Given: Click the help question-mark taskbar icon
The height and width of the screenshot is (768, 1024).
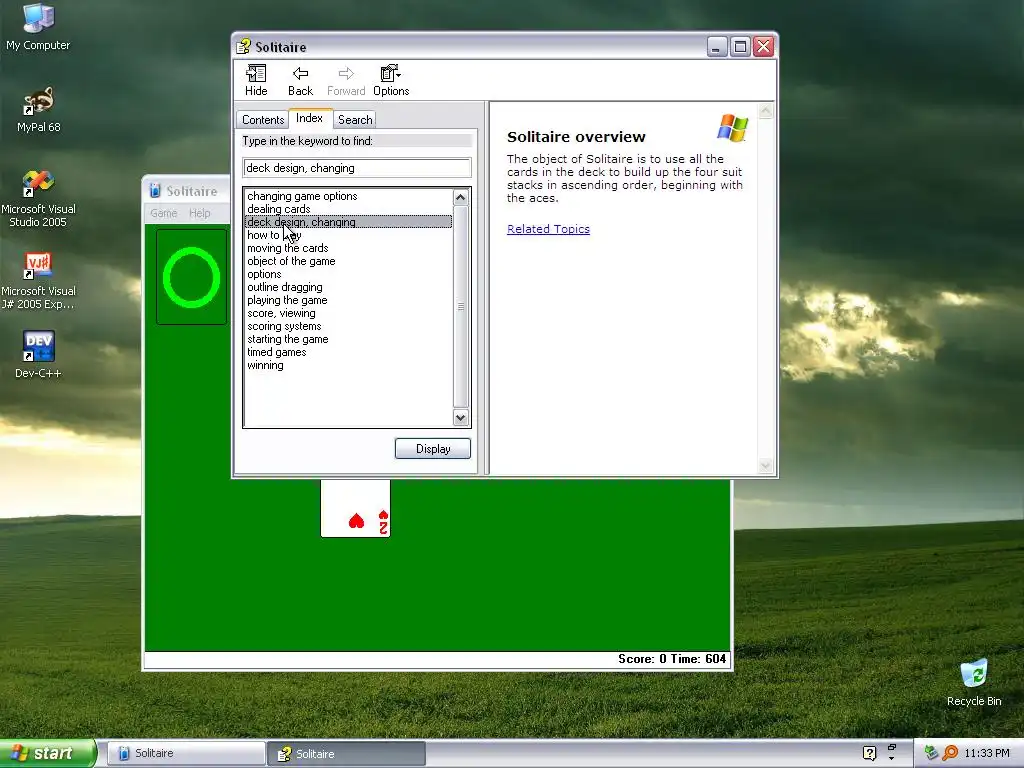Looking at the screenshot, I should pyautogui.click(x=869, y=753).
